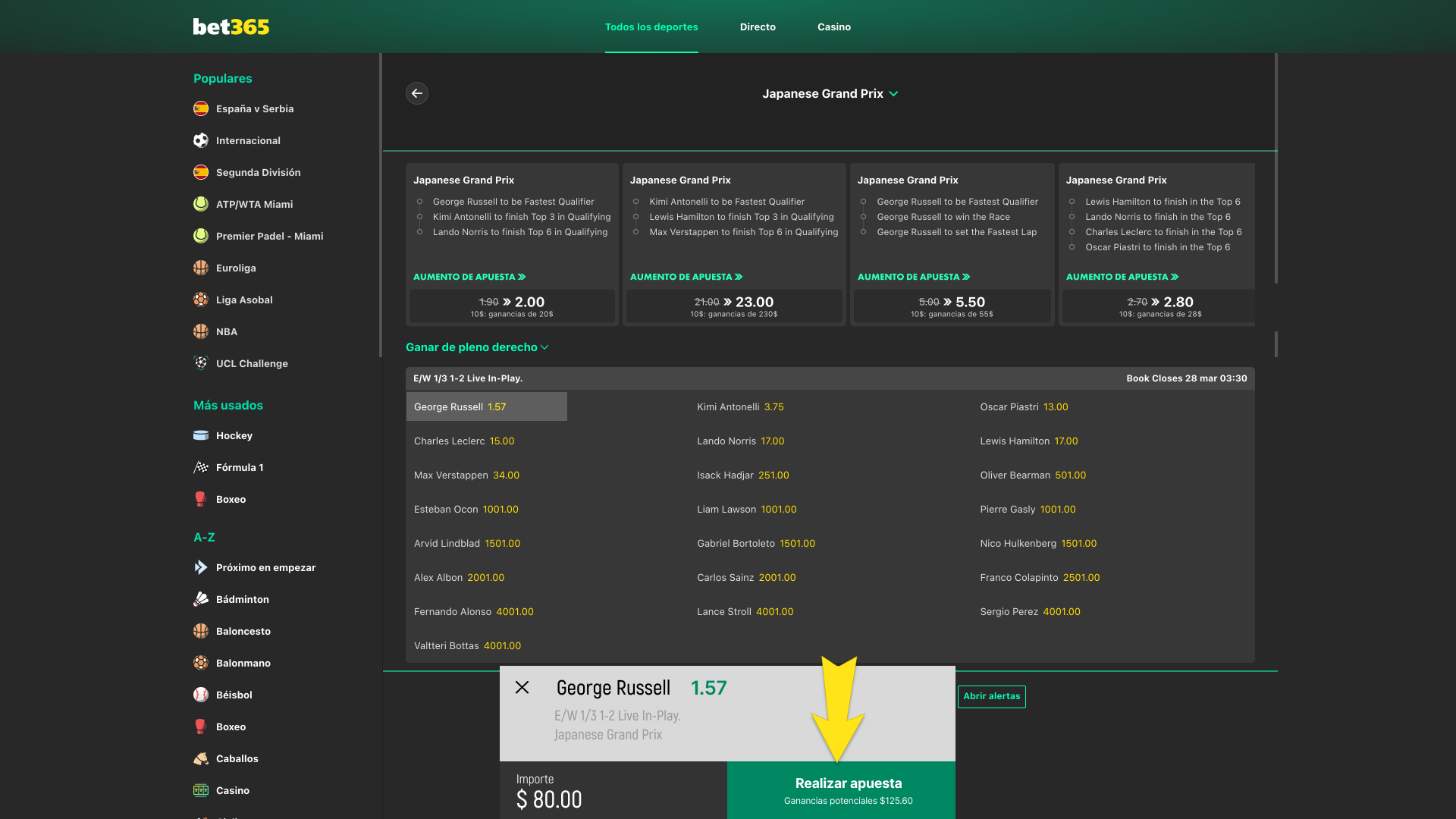Image resolution: width=1456 pixels, height=819 pixels.
Task: Click the Realizar apuesta button
Action: click(841, 790)
